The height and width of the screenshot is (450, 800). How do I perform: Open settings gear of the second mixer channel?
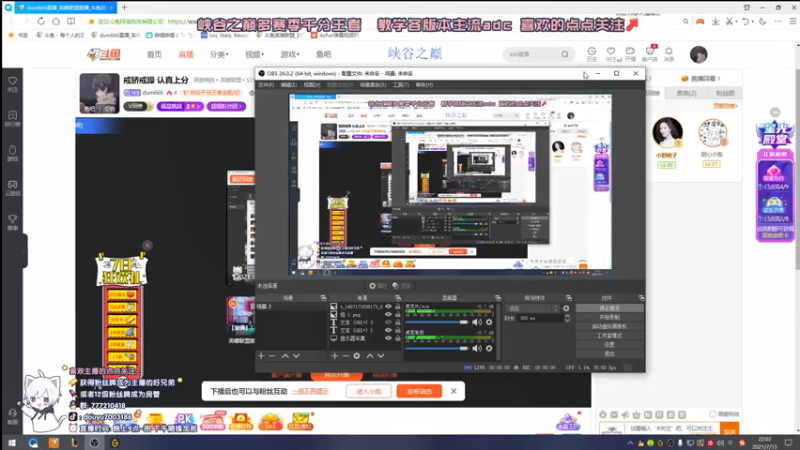489,348
